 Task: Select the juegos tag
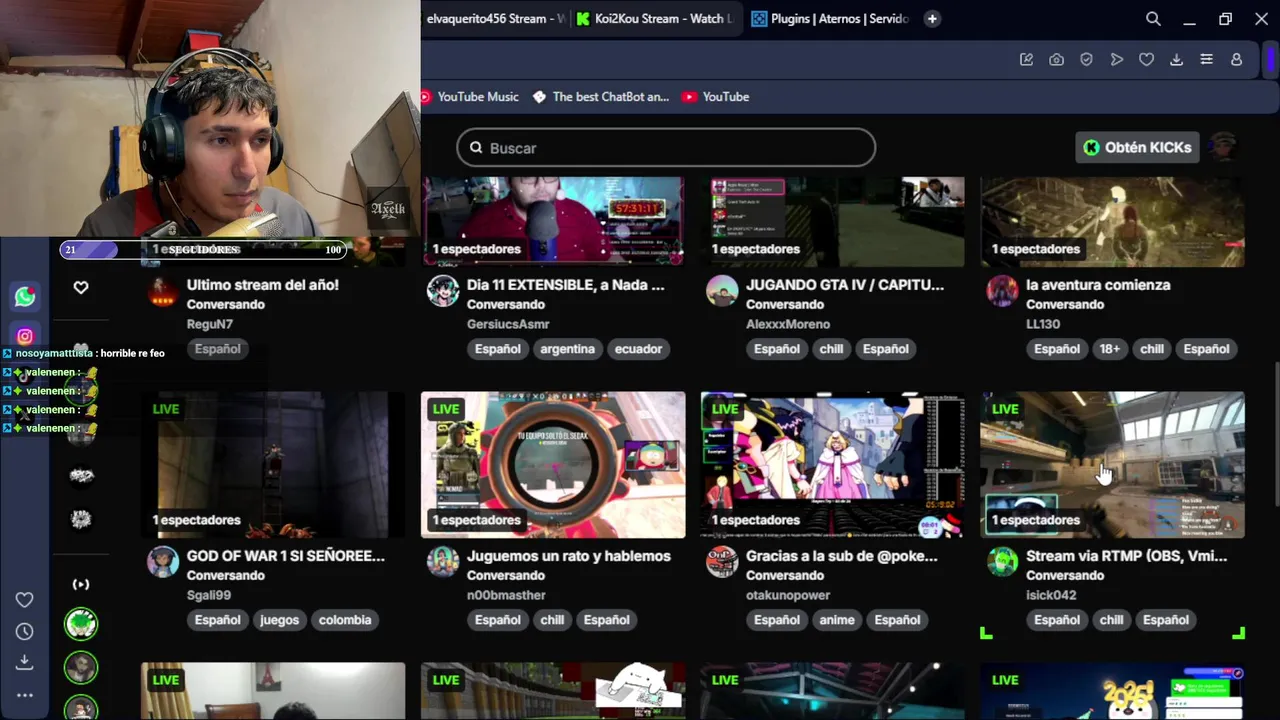click(x=280, y=620)
